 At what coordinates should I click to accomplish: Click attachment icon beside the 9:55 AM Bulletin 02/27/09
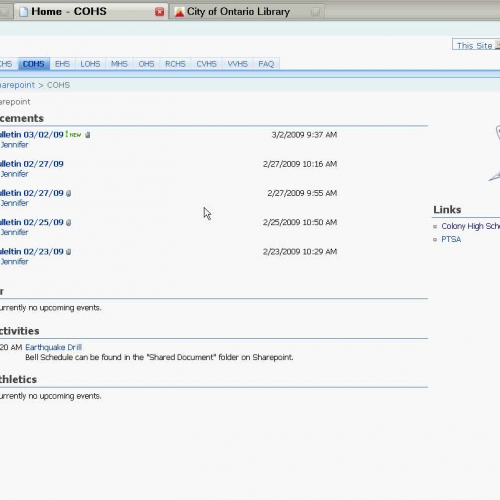pyautogui.click(x=69, y=193)
